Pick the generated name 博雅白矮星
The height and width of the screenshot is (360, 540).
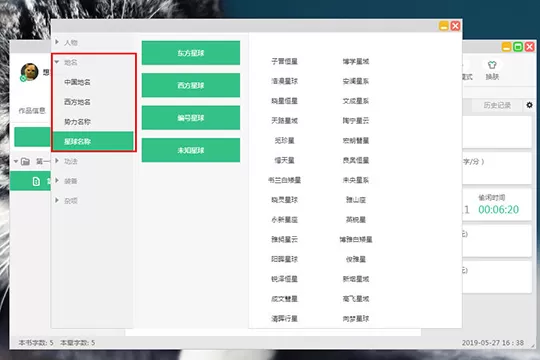[x=356, y=239]
